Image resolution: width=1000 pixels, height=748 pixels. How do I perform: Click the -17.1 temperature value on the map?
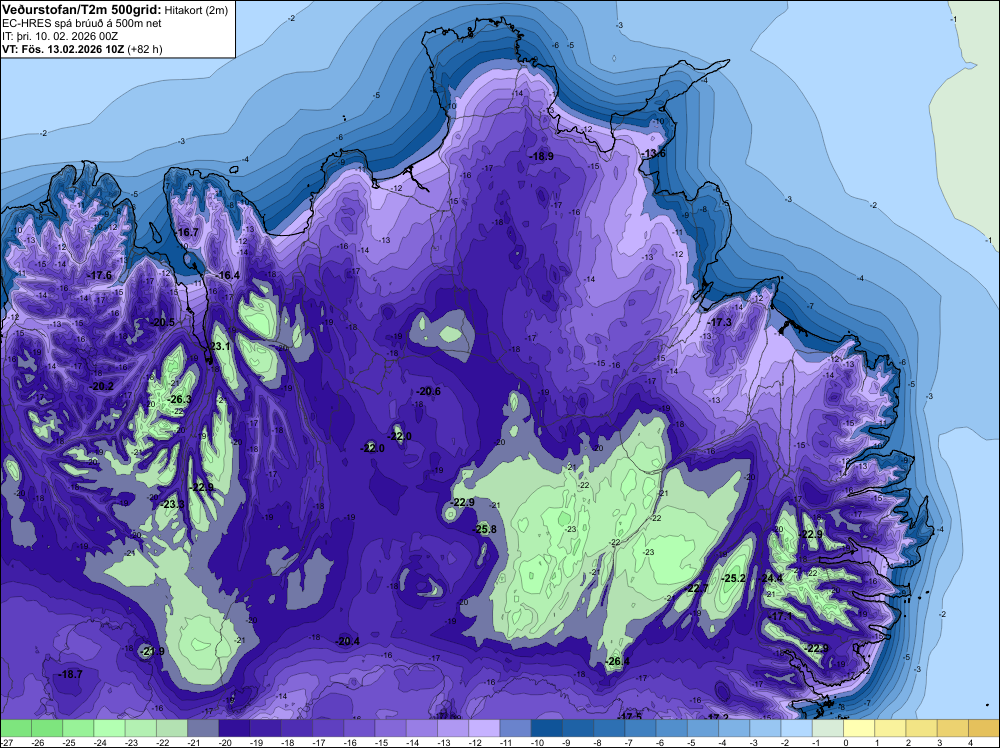point(781,617)
